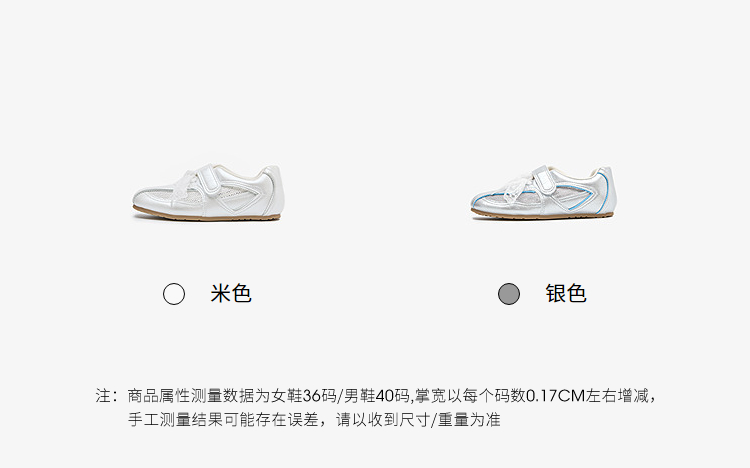
Task: Click the 男鞋40码 text in note
Action: 376,396
